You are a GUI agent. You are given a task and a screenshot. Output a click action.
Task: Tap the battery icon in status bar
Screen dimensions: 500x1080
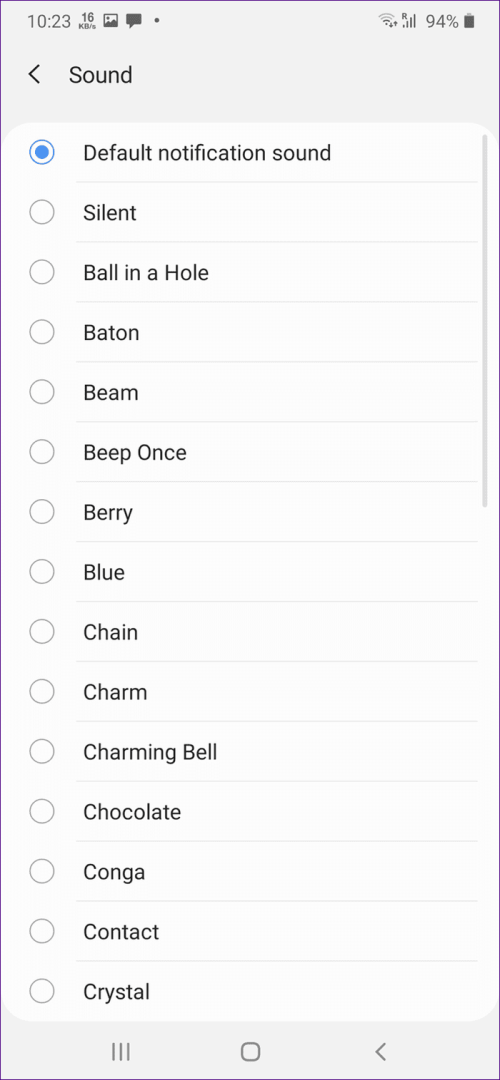pyautogui.click(x=469, y=21)
